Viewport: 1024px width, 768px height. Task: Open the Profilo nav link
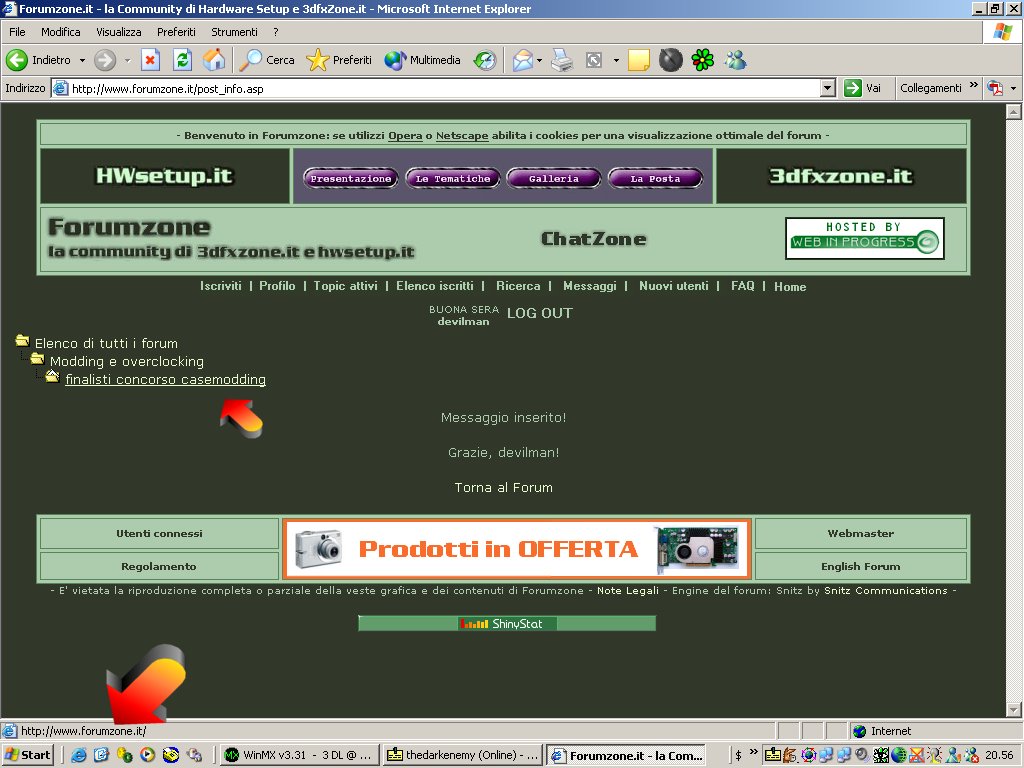click(277, 286)
